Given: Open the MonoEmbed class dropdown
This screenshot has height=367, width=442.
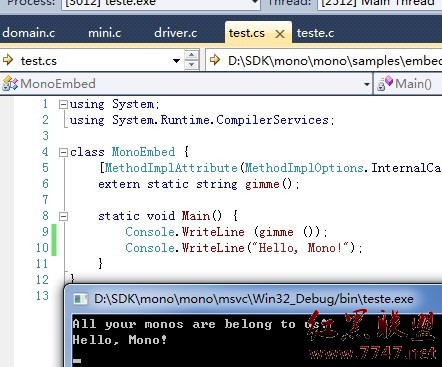Looking at the screenshot, I should (367, 84).
